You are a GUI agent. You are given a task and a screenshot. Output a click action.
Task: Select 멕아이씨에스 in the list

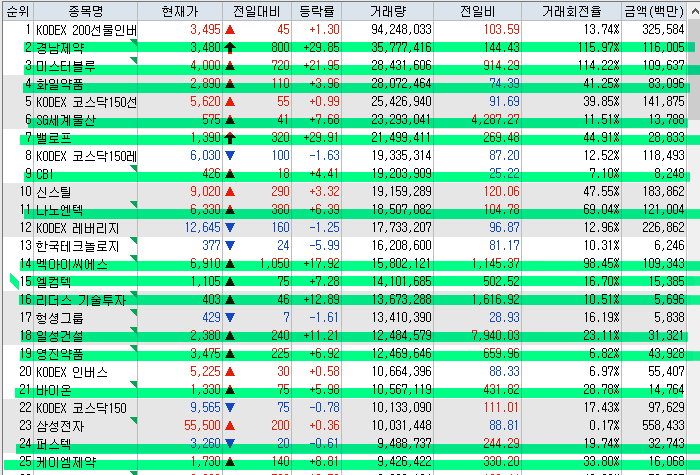pyautogui.click(x=72, y=264)
